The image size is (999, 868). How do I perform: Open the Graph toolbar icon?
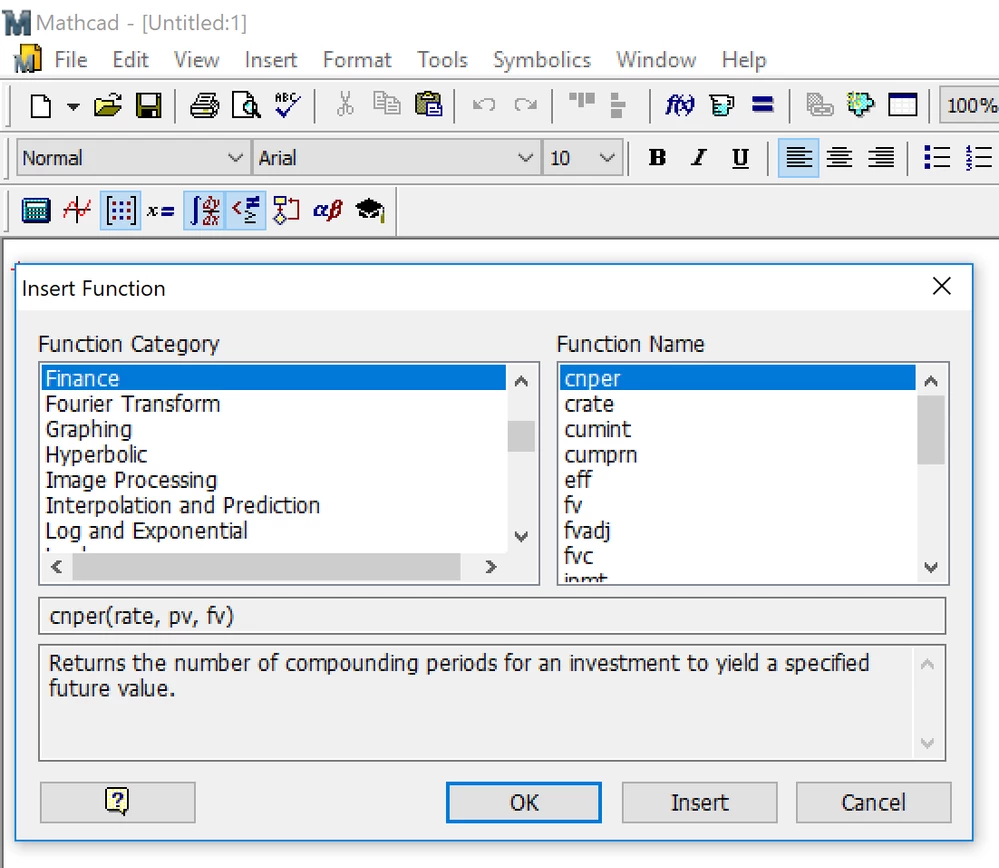(77, 210)
